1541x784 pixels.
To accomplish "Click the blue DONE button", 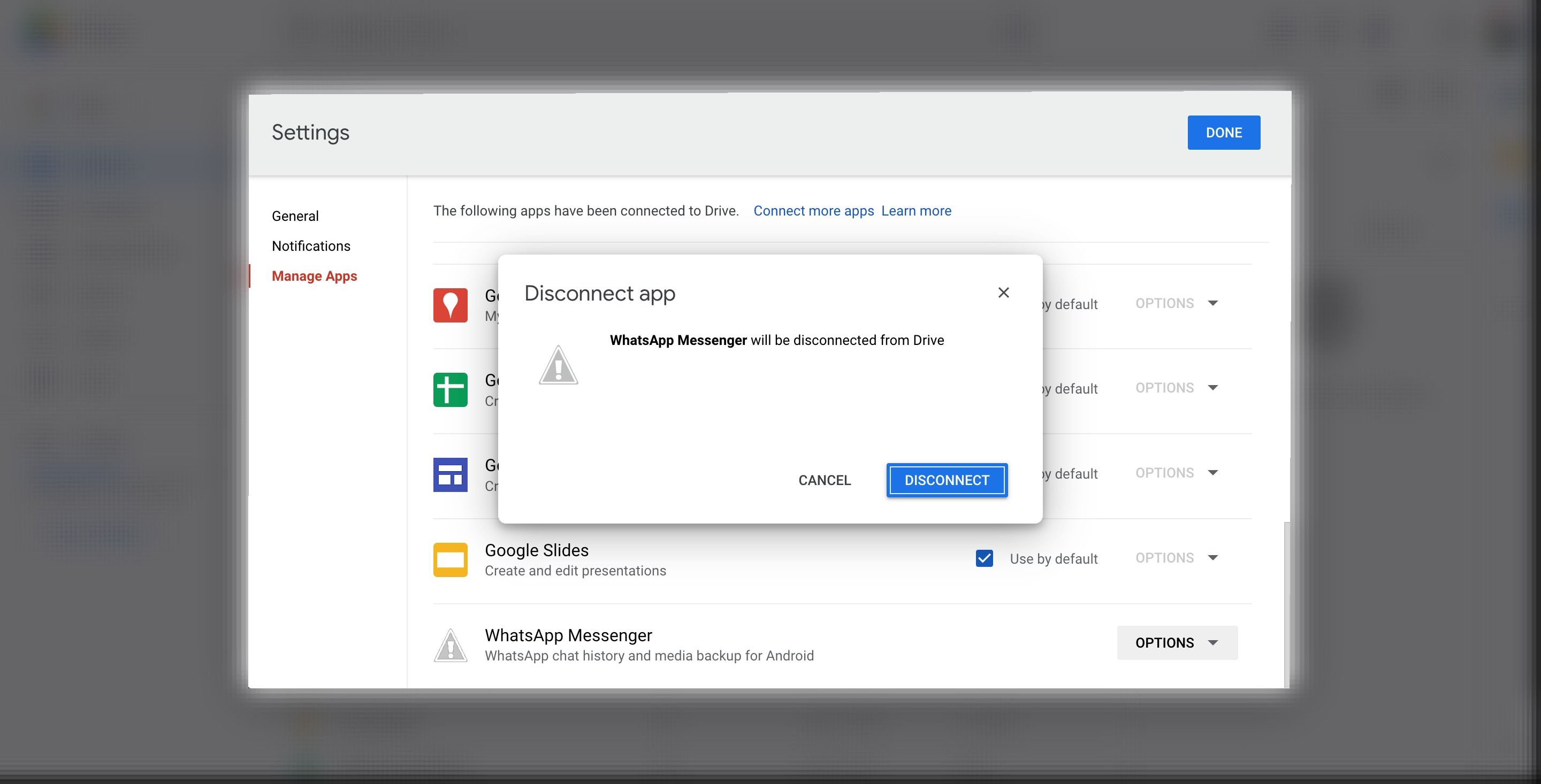I will point(1223,132).
